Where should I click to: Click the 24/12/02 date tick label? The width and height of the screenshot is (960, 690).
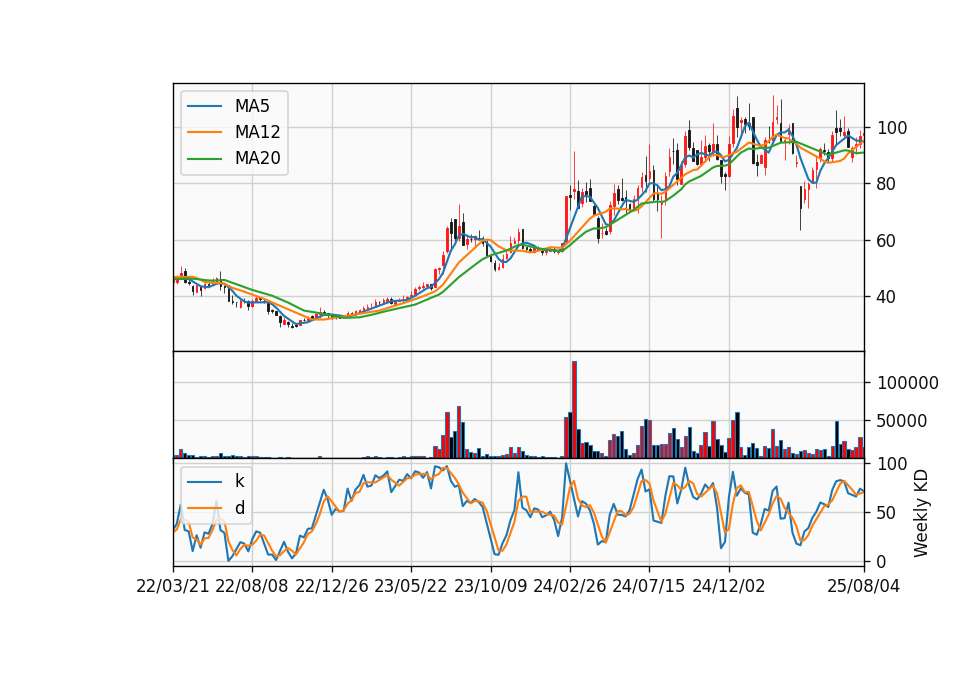(x=729, y=586)
